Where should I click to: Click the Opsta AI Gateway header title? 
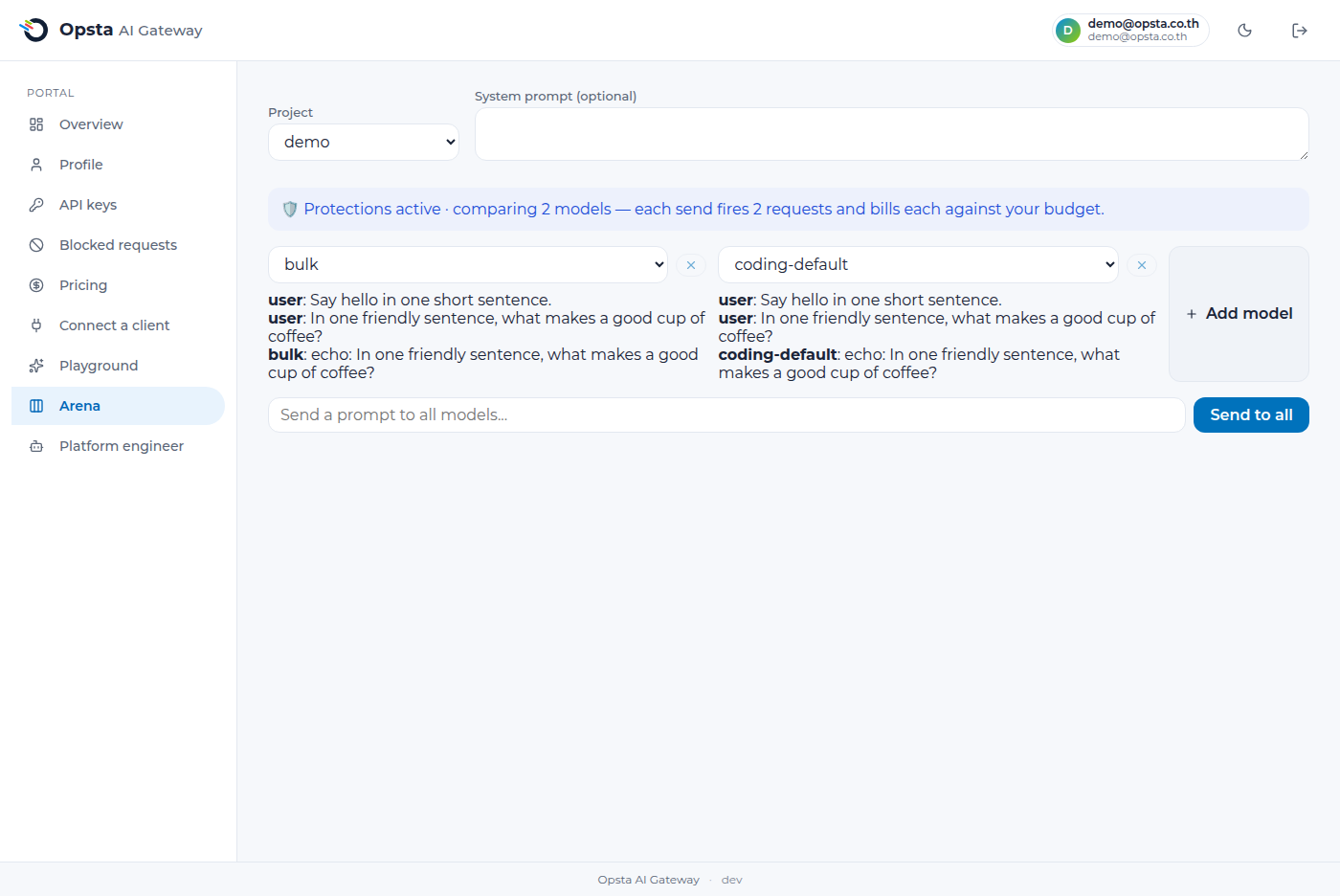pyautogui.click(x=131, y=30)
